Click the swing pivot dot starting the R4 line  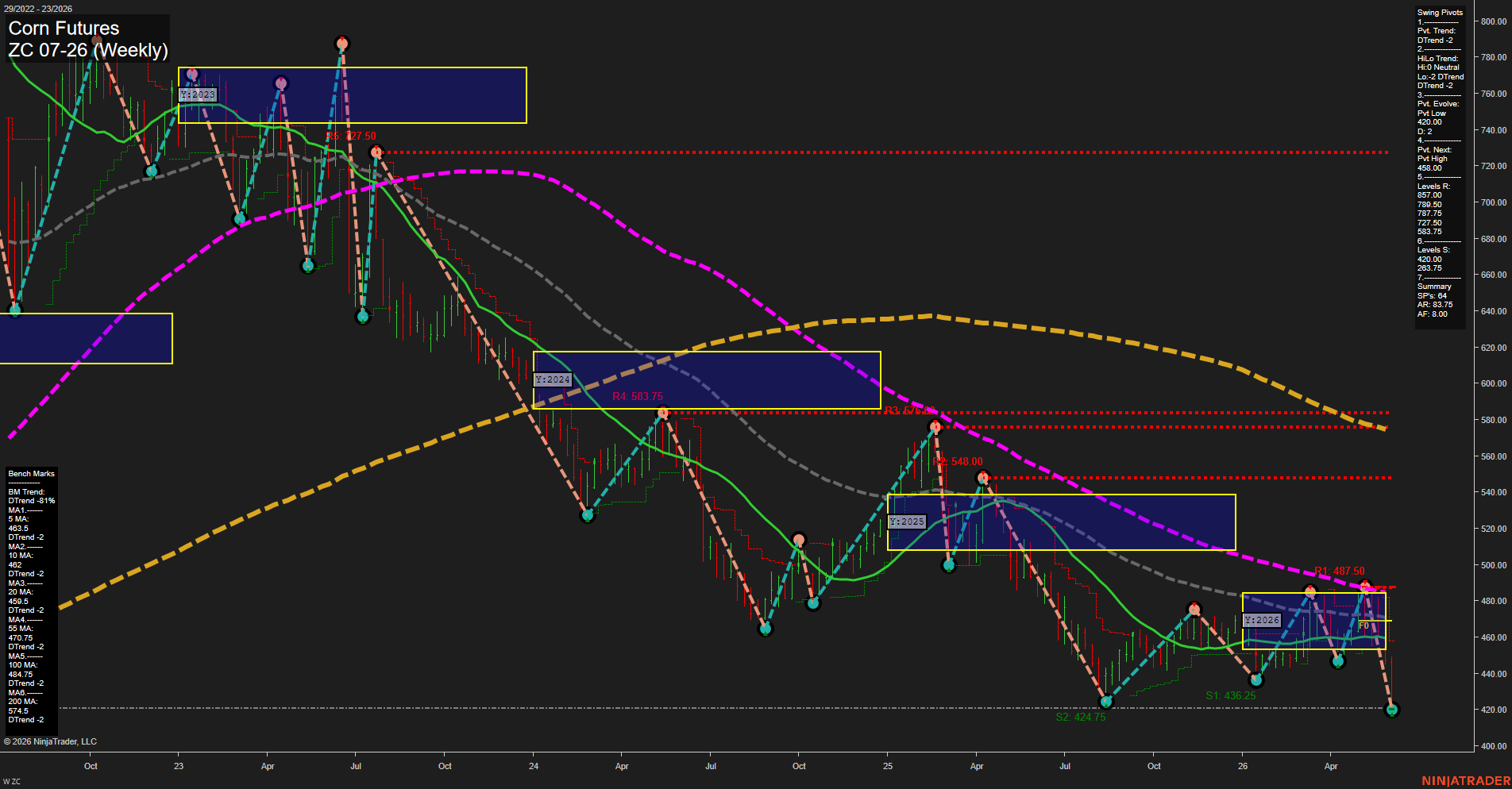point(663,413)
